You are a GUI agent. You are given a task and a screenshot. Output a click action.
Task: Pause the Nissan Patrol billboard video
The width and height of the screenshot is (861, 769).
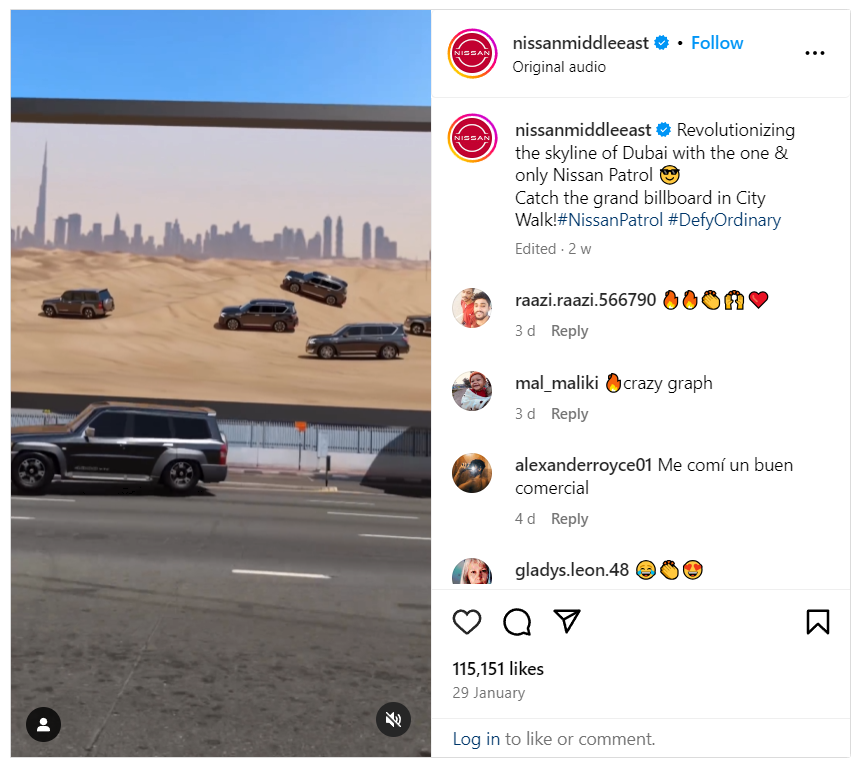click(221, 383)
